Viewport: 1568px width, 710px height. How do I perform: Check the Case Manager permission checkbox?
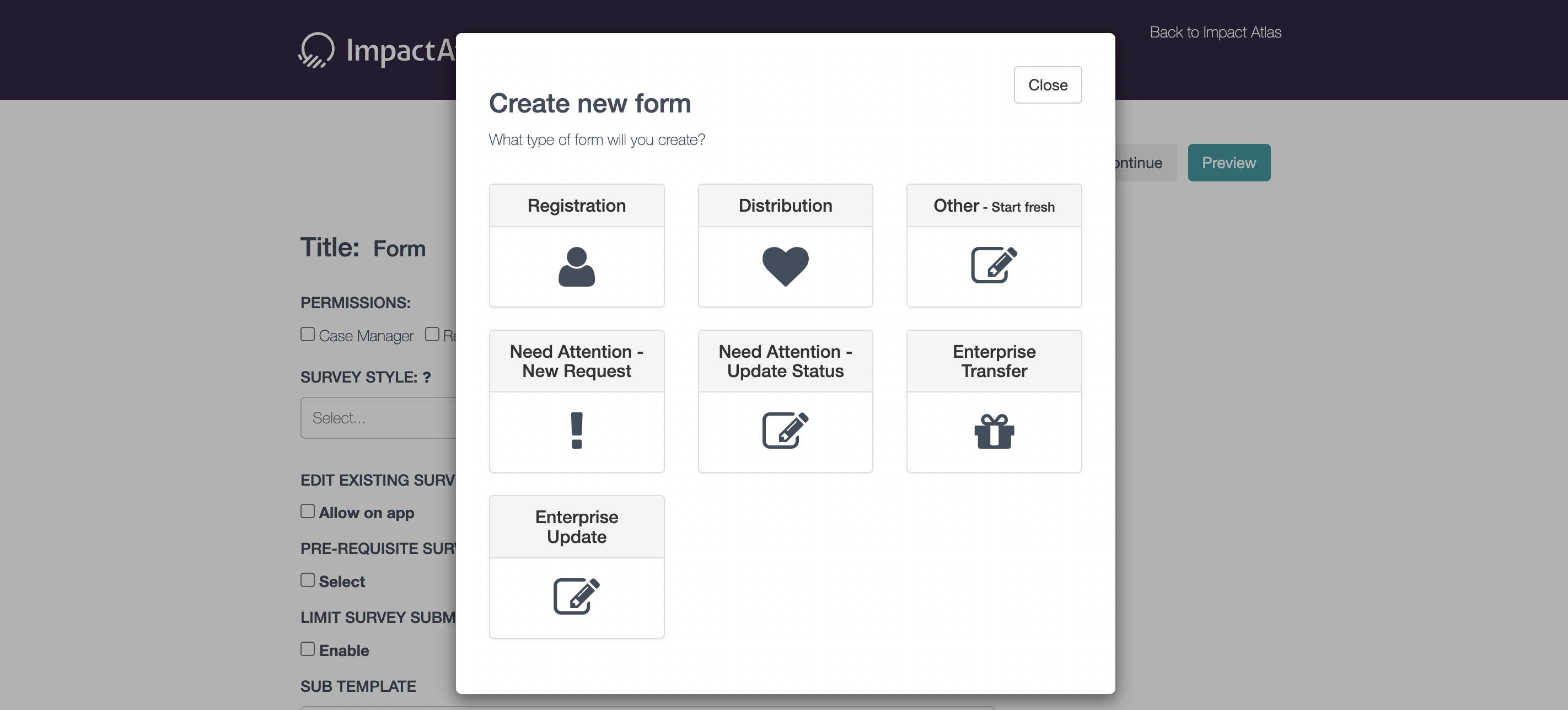tap(308, 334)
